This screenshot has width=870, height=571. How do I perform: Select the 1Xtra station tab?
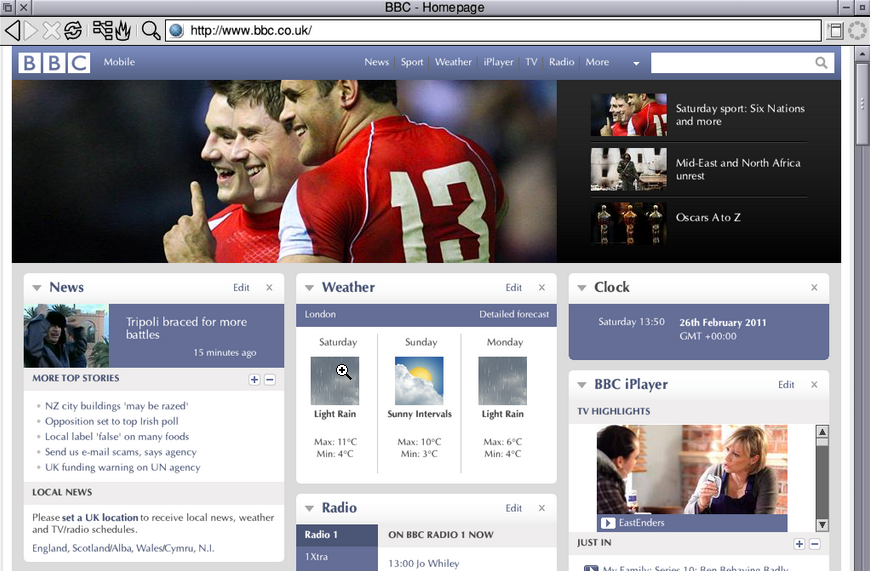(337, 557)
